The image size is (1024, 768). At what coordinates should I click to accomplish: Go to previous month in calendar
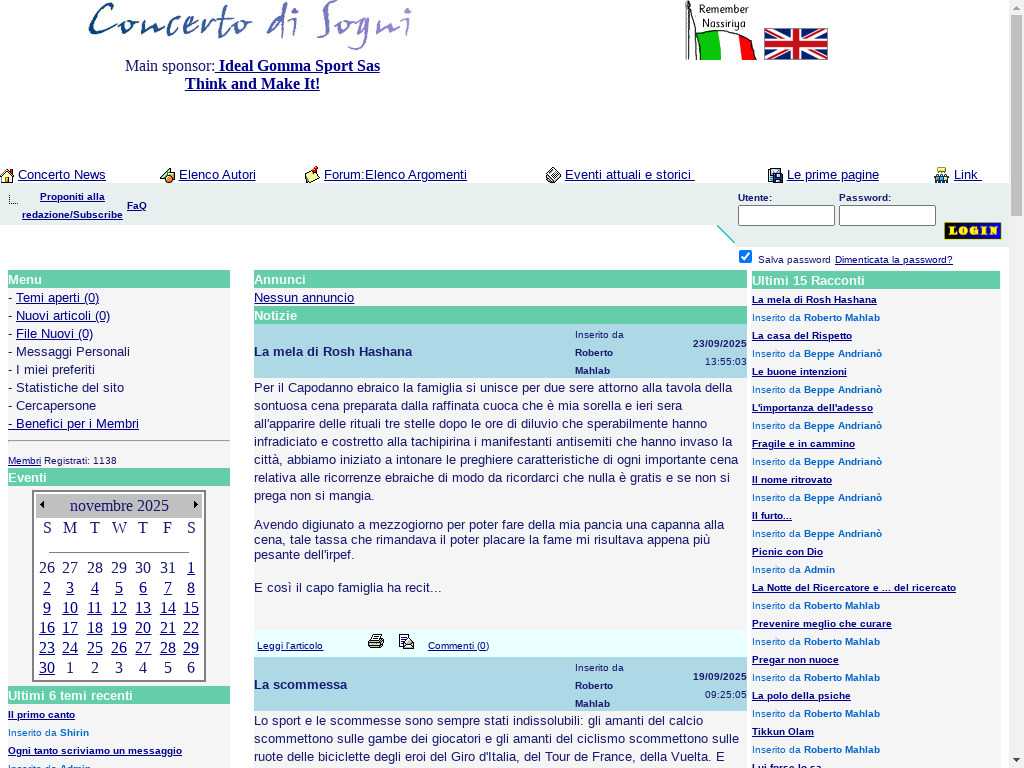click(42, 505)
